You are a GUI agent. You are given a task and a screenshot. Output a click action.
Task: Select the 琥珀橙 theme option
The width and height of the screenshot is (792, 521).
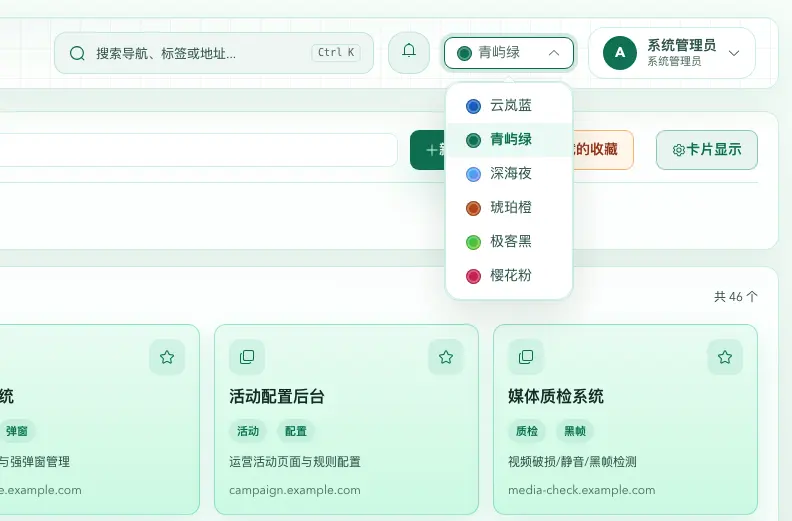(x=509, y=208)
